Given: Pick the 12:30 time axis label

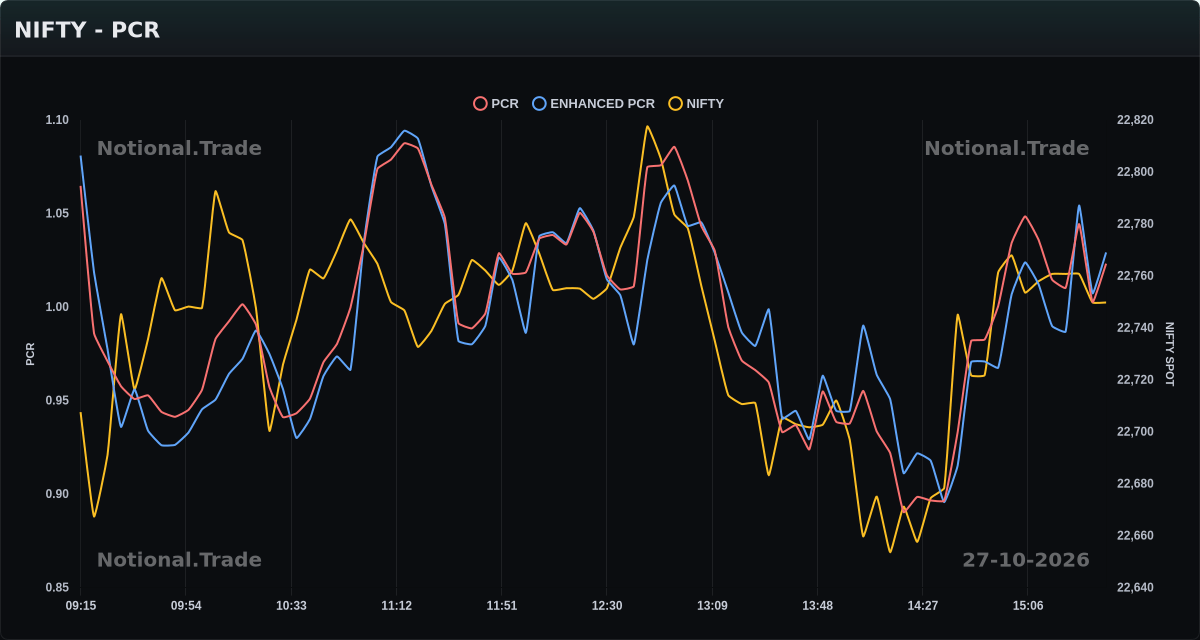Looking at the screenshot, I should [x=607, y=606].
